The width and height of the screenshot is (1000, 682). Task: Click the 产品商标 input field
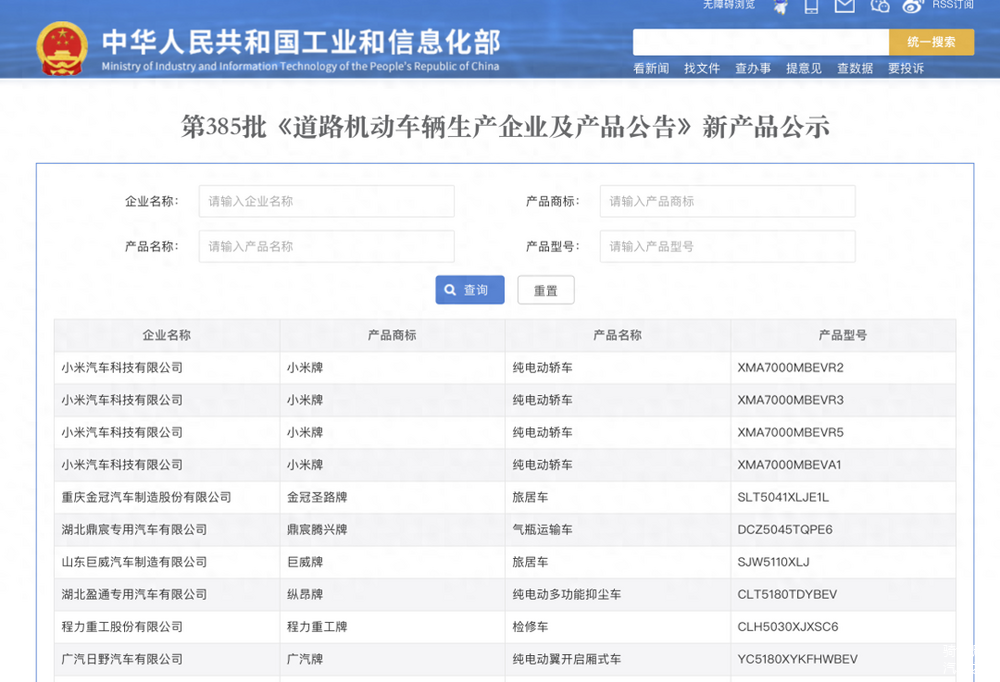coord(727,201)
